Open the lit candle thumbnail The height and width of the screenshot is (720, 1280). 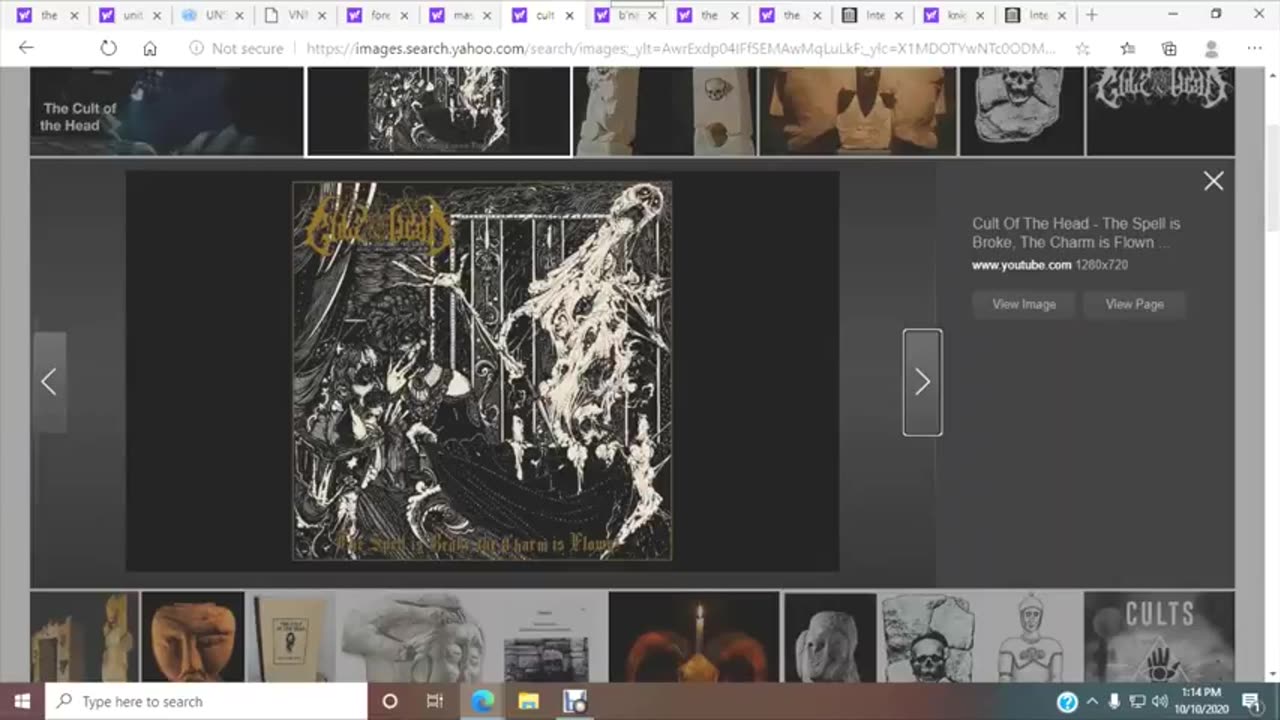click(x=694, y=637)
